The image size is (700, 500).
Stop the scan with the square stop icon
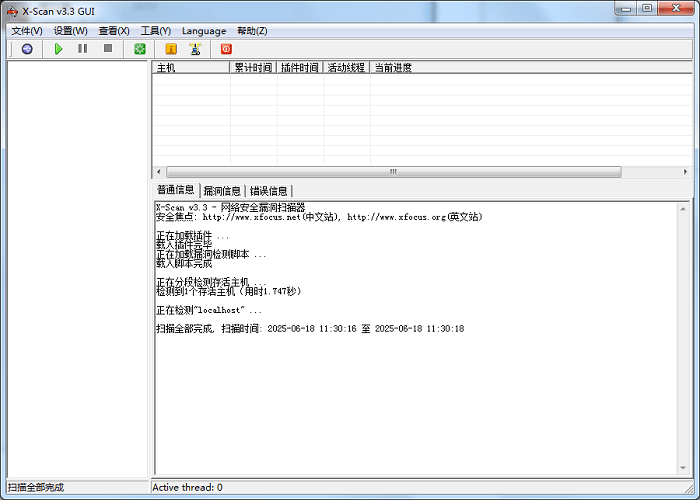(108, 49)
